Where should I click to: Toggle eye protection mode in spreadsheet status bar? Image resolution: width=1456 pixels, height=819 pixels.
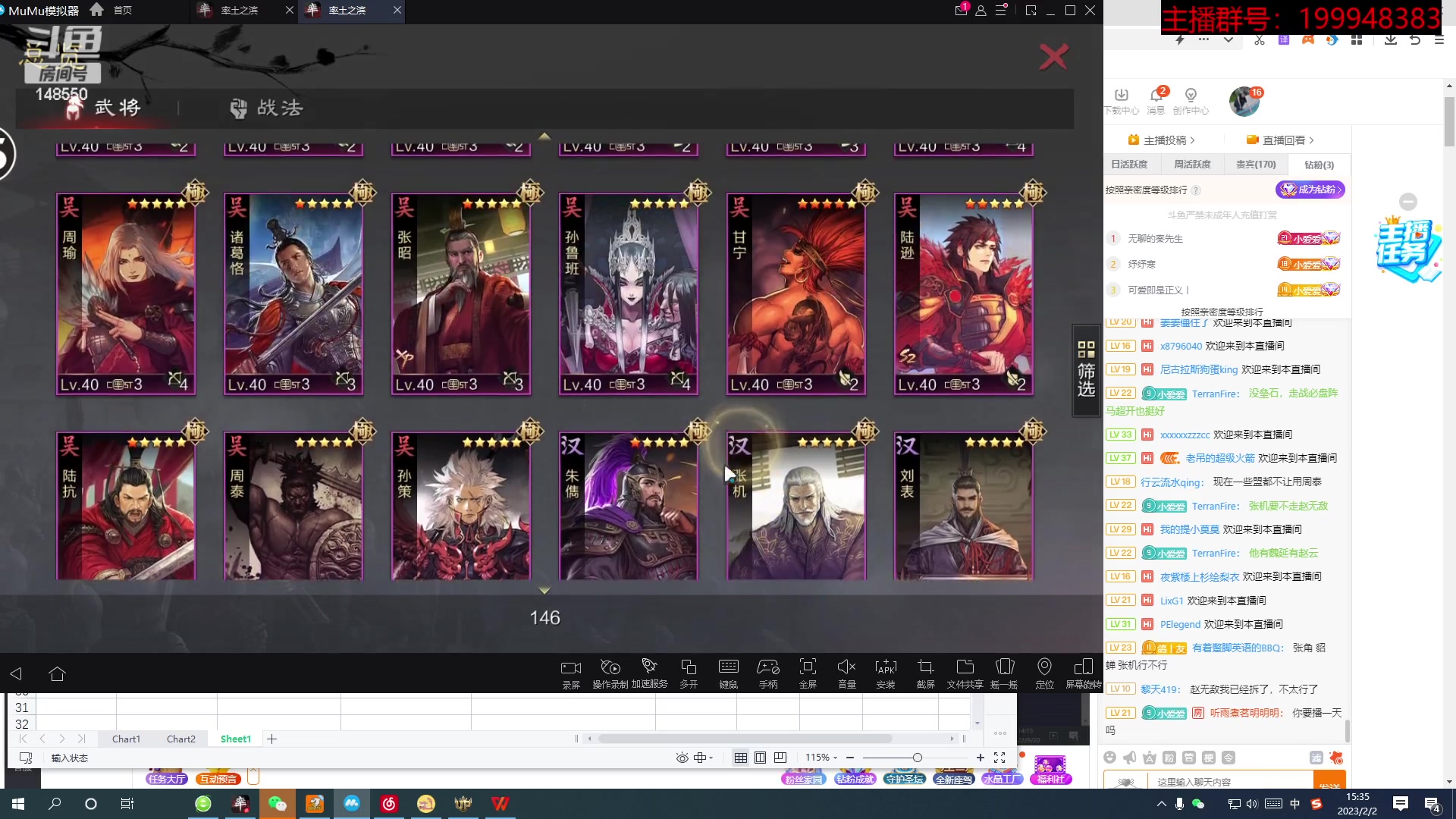coord(682,758)
